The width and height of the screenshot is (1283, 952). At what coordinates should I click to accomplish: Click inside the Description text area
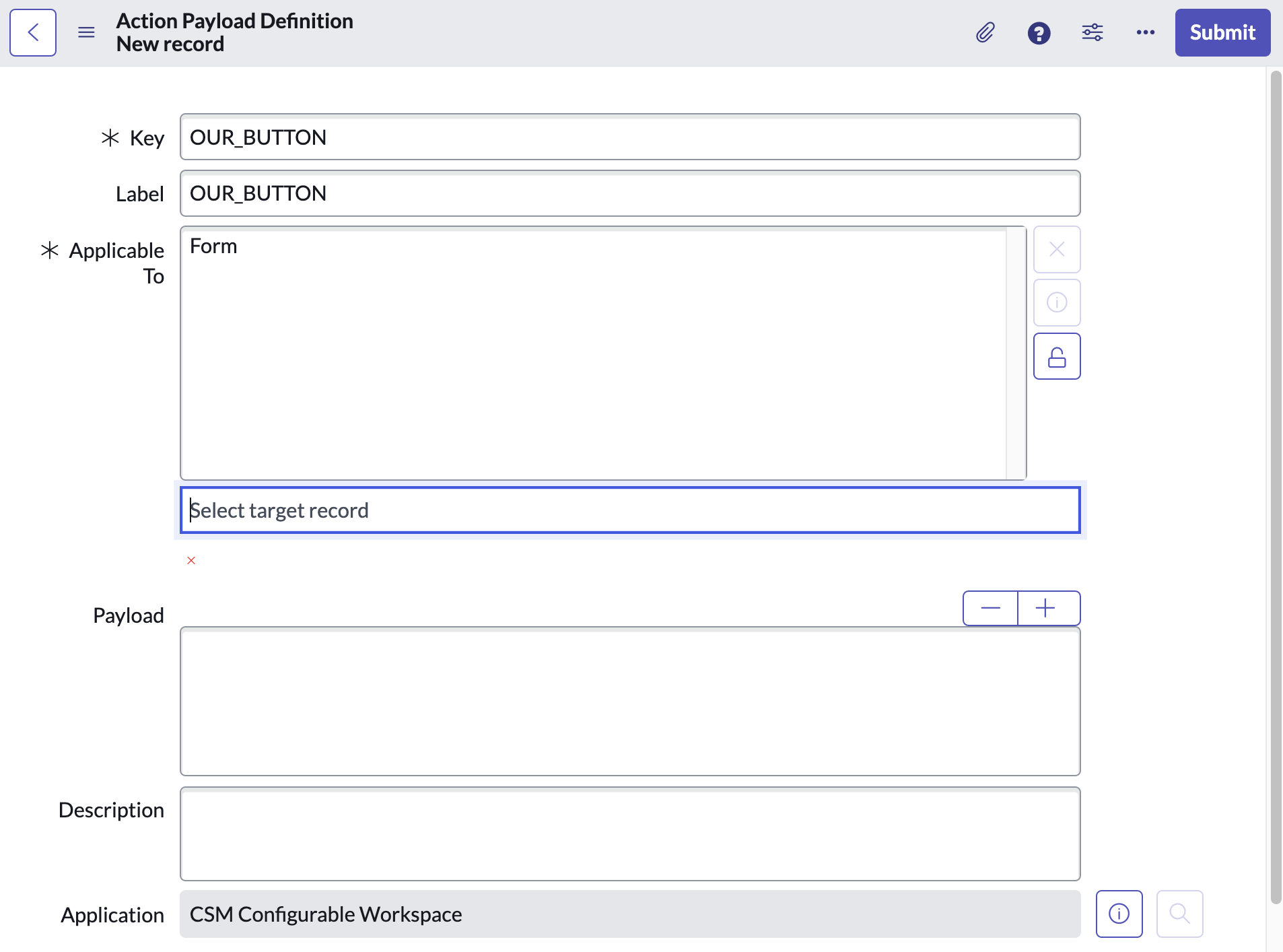(629, 834)
